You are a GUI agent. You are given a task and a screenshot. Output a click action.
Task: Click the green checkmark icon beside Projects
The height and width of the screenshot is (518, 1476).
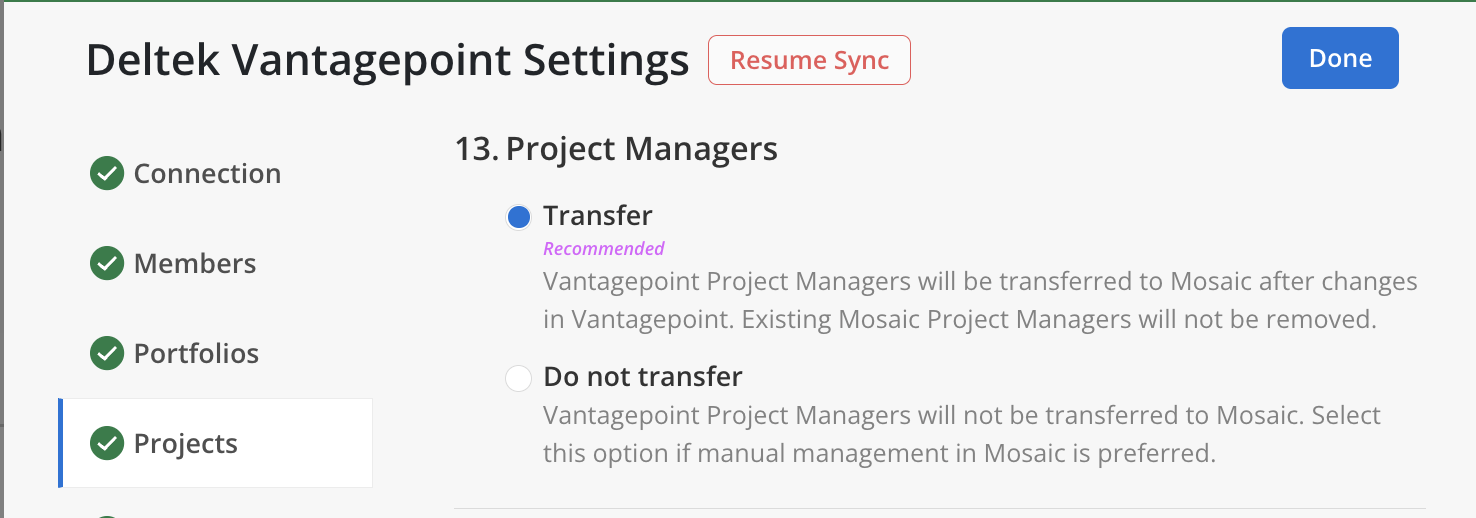coord(107,444)
